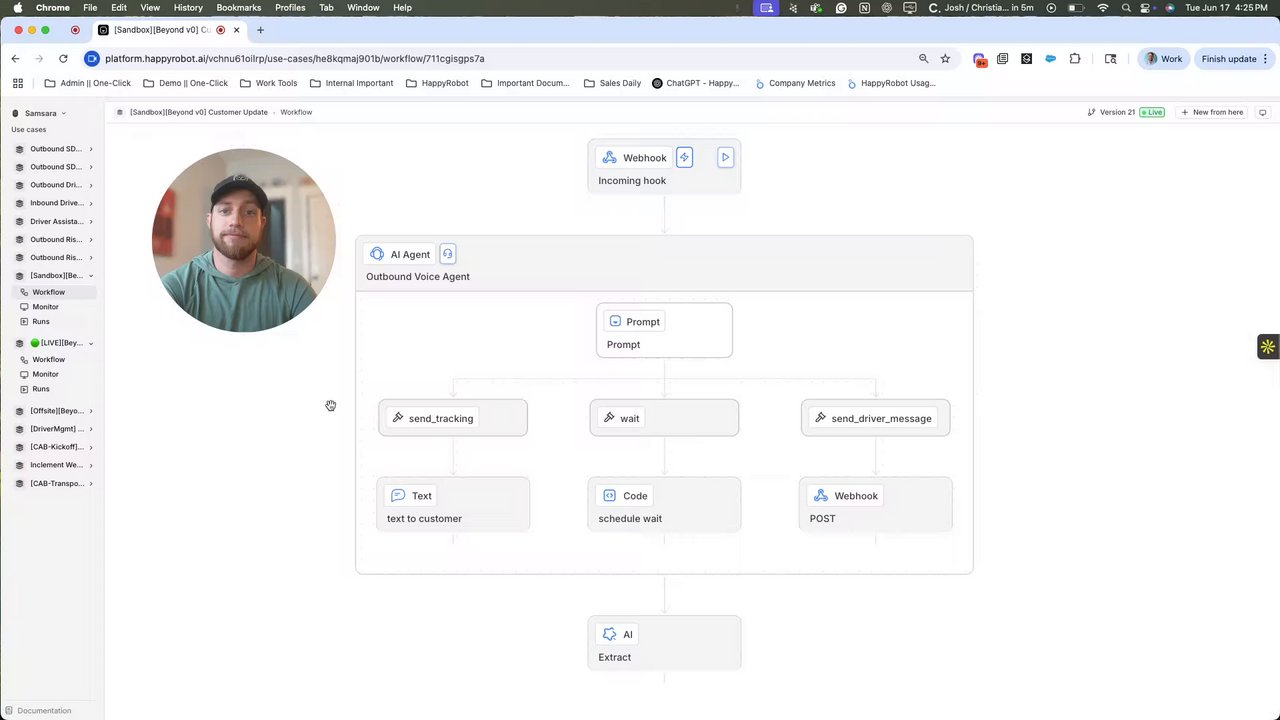Open the Prompt node
The width and height of the screenshot is (1280, 720).
664,331
